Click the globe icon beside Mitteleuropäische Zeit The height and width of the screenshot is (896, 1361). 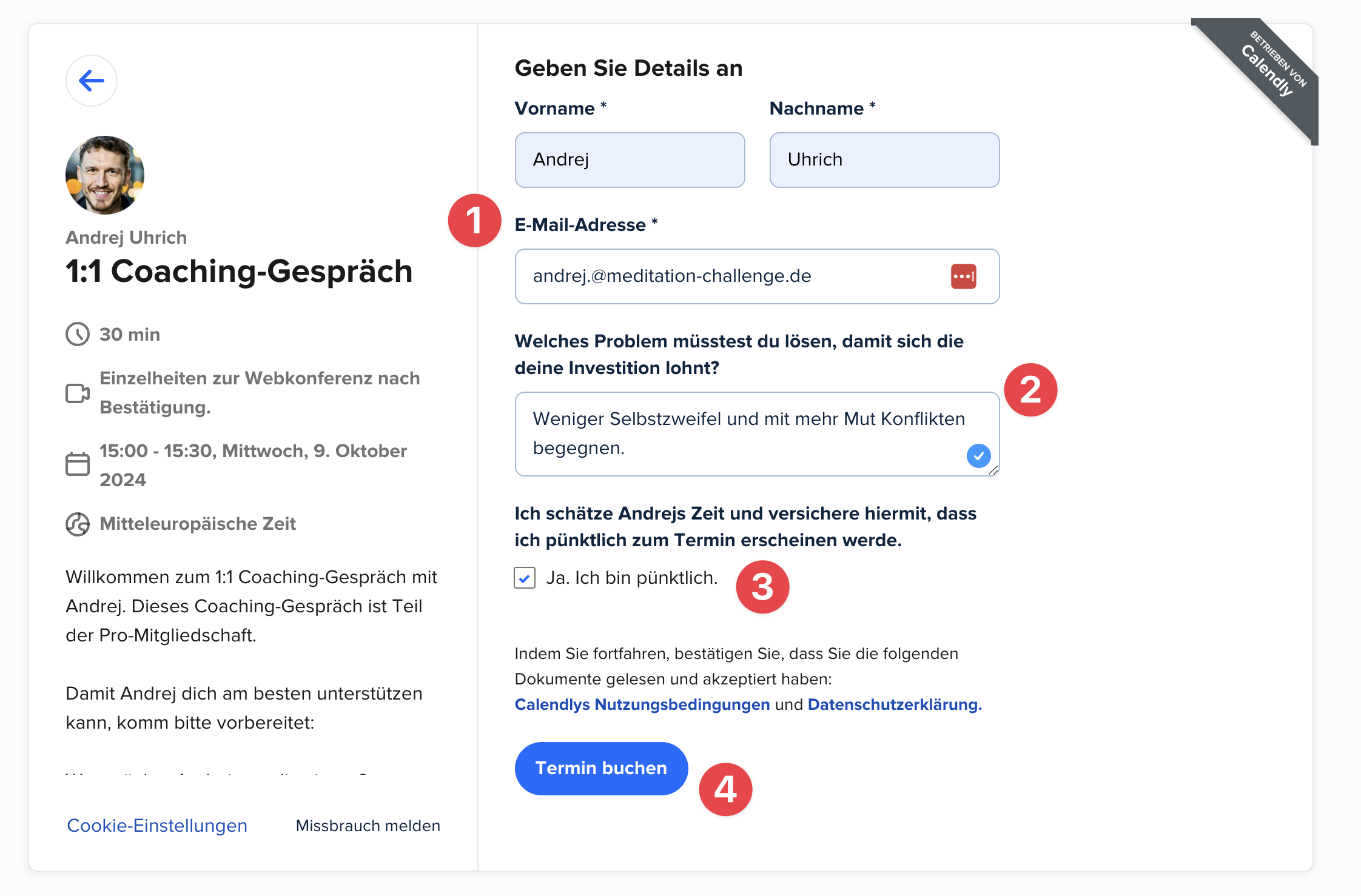point(78,524)
